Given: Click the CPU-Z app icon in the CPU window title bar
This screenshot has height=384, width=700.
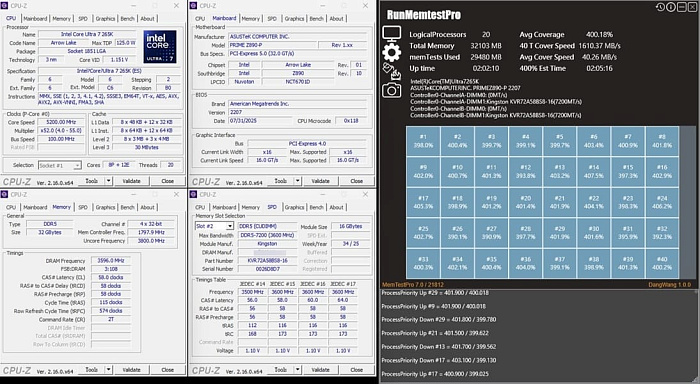Looking at the screenshot, I should click(x=5, y=6).
